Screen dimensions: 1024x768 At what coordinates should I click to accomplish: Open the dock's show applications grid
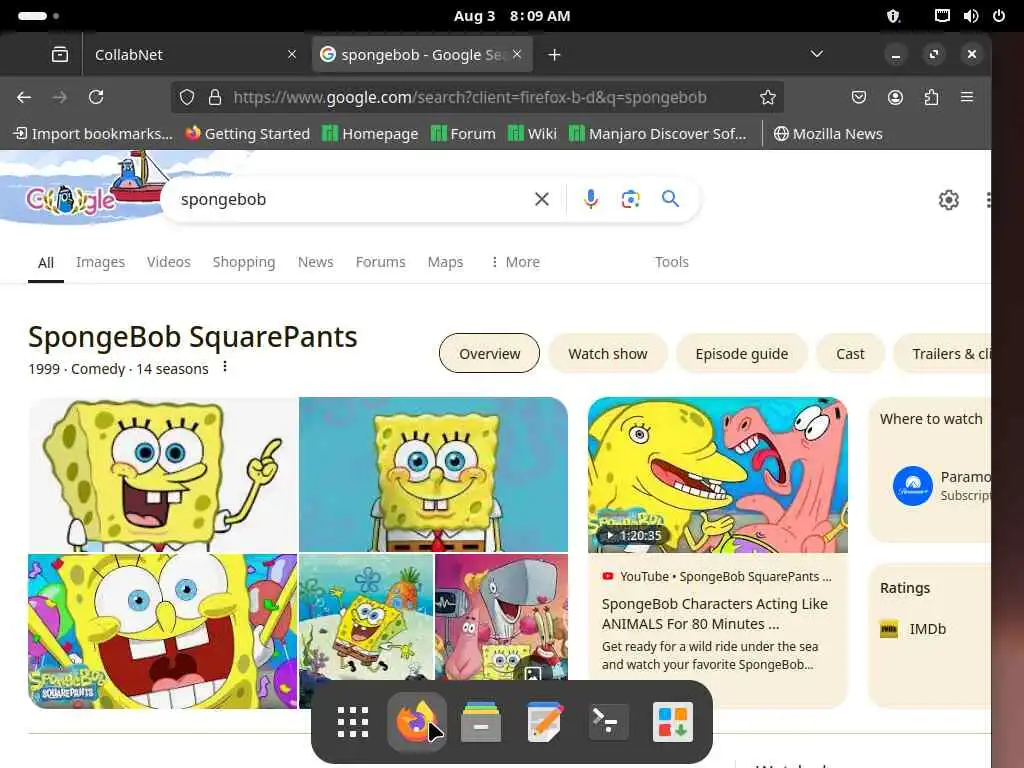coord(353,722)
